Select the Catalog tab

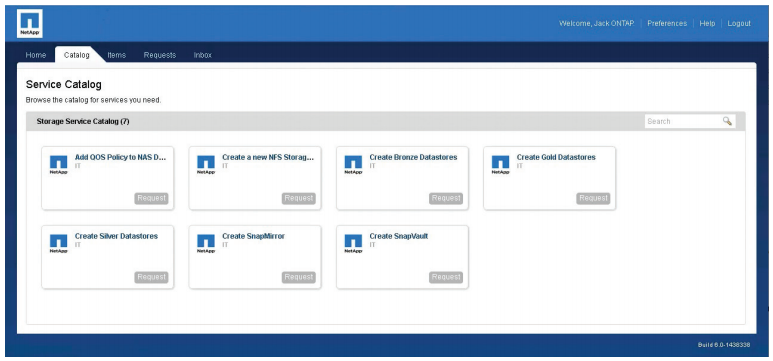77,55
